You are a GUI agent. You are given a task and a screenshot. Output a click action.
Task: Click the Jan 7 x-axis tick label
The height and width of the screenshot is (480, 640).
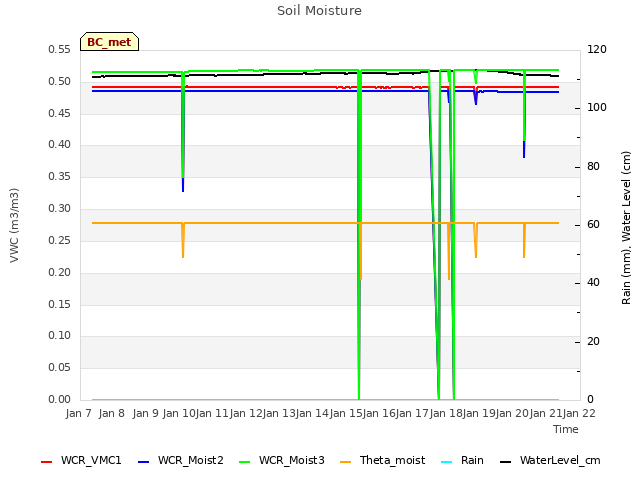(x=78, y=413)
